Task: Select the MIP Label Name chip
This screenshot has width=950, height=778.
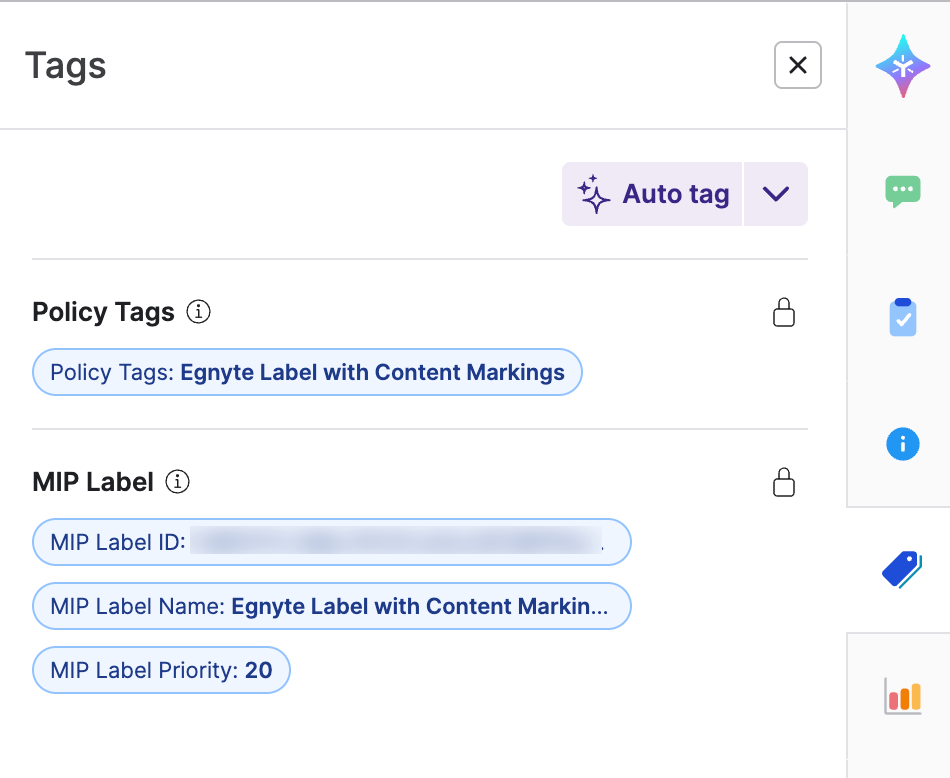Action: (331, 606)
